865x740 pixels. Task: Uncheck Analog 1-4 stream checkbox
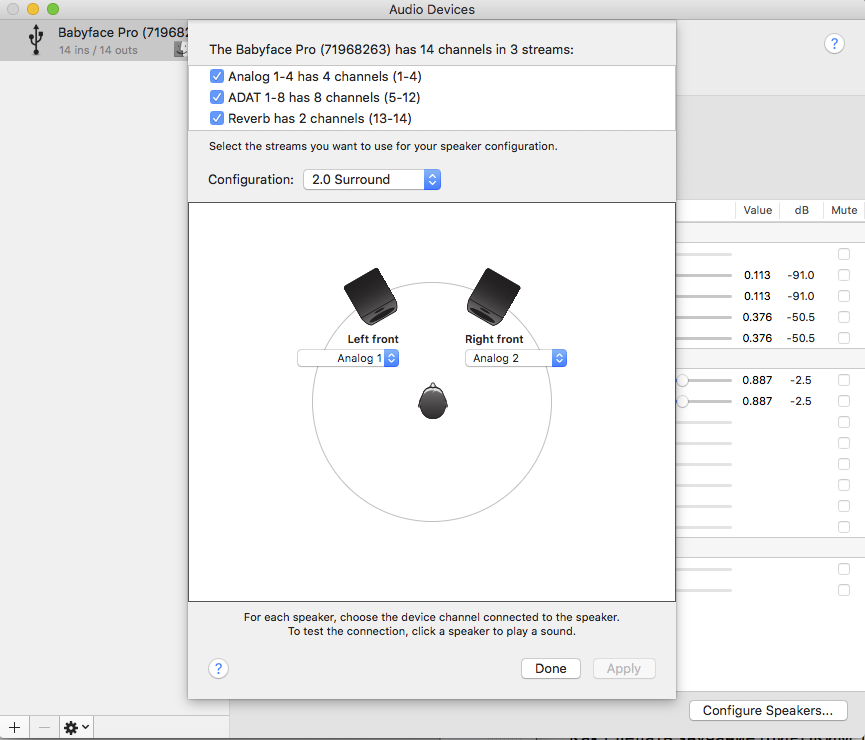coord(217,76)
